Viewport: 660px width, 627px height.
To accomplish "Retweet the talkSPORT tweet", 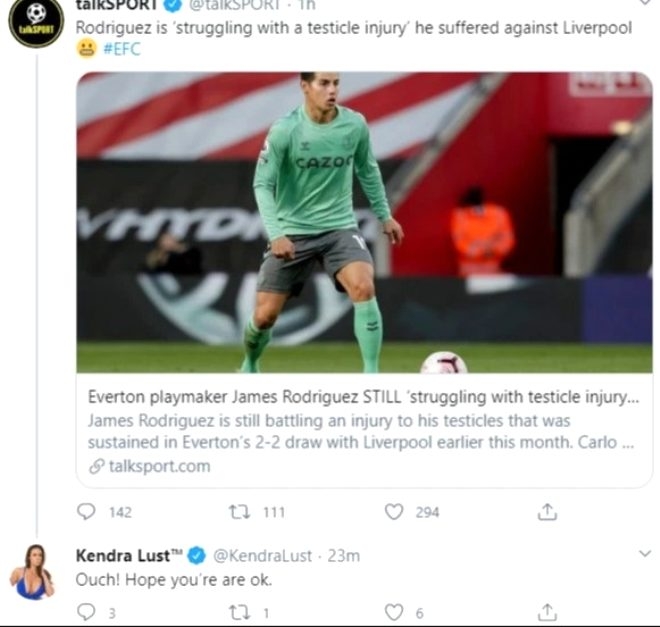I will [240, 512].
